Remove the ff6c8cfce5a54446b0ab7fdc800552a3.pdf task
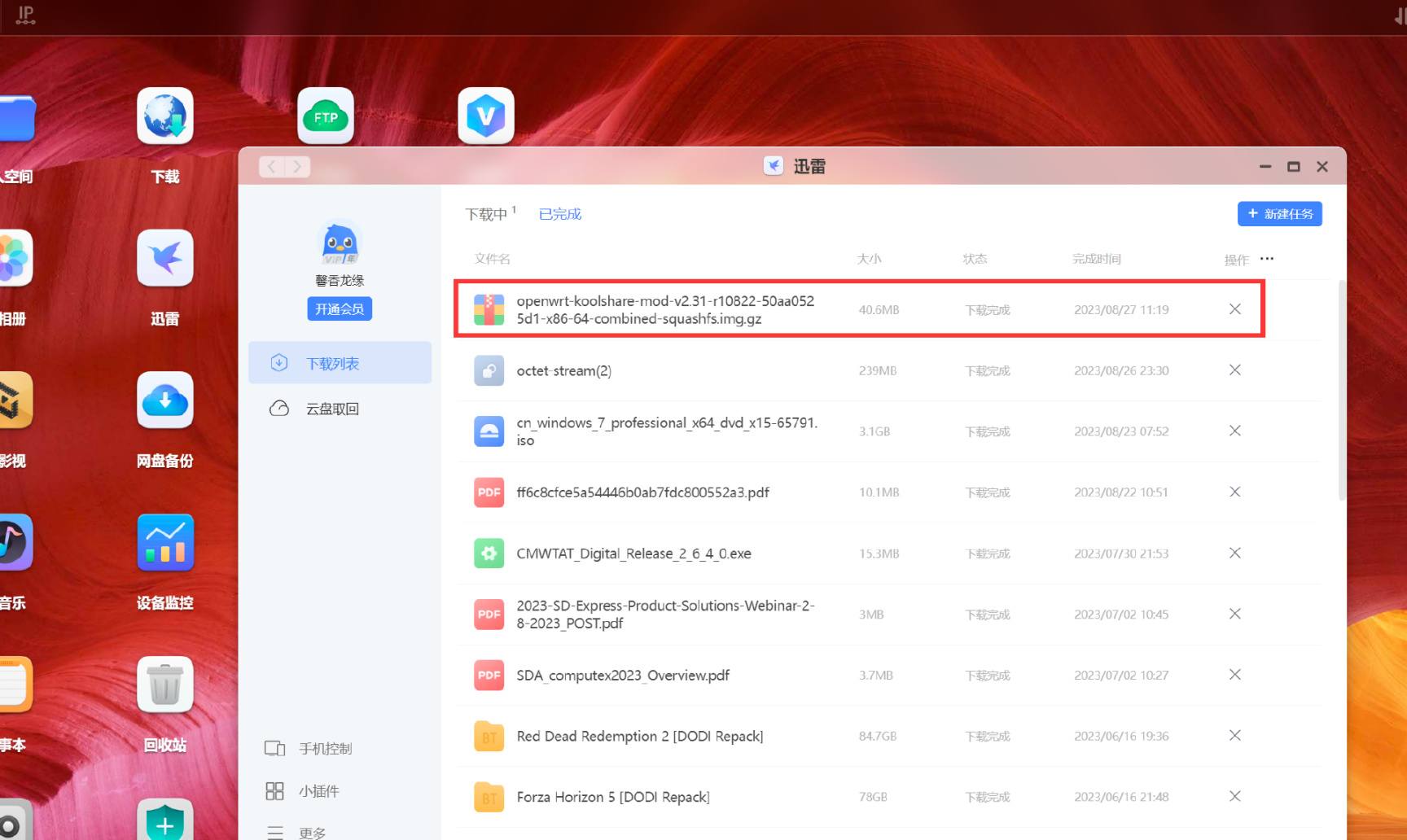 pos(1235,492)
